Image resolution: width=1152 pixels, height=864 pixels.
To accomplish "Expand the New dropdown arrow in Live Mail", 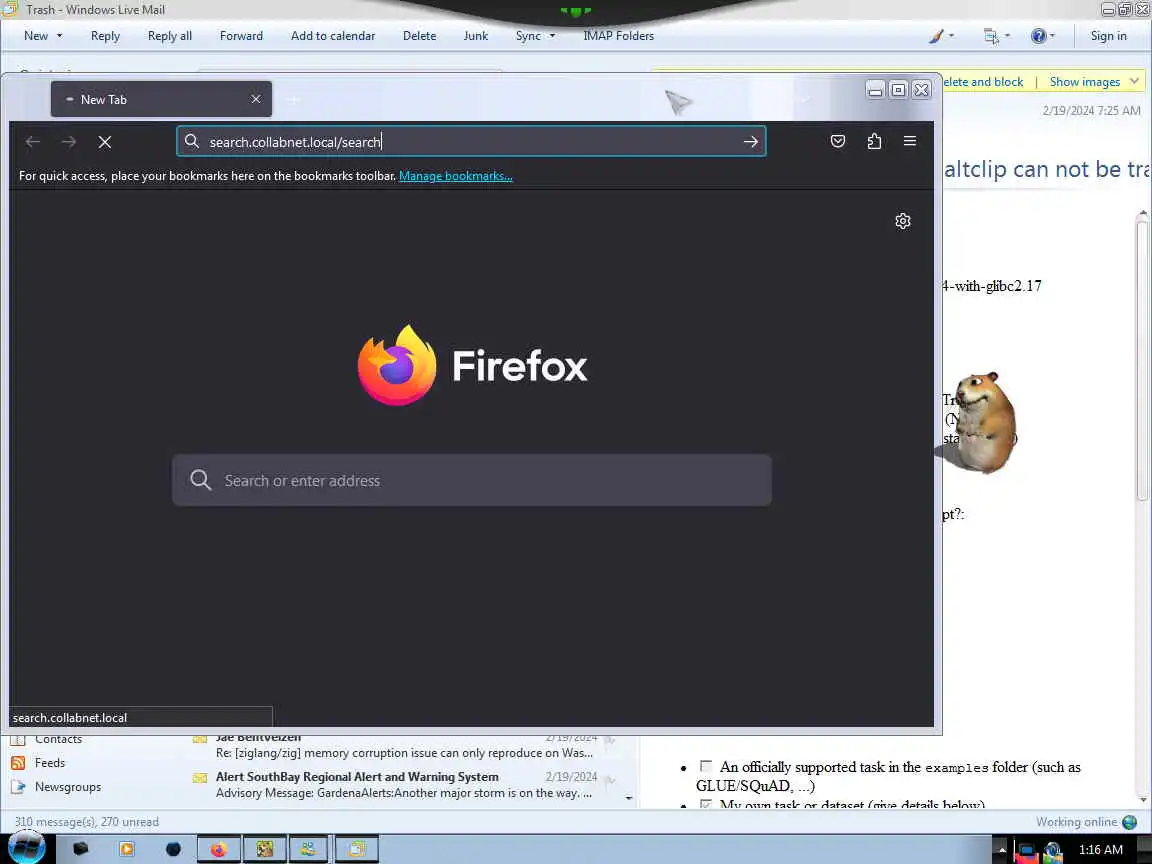I will [60, 36].
